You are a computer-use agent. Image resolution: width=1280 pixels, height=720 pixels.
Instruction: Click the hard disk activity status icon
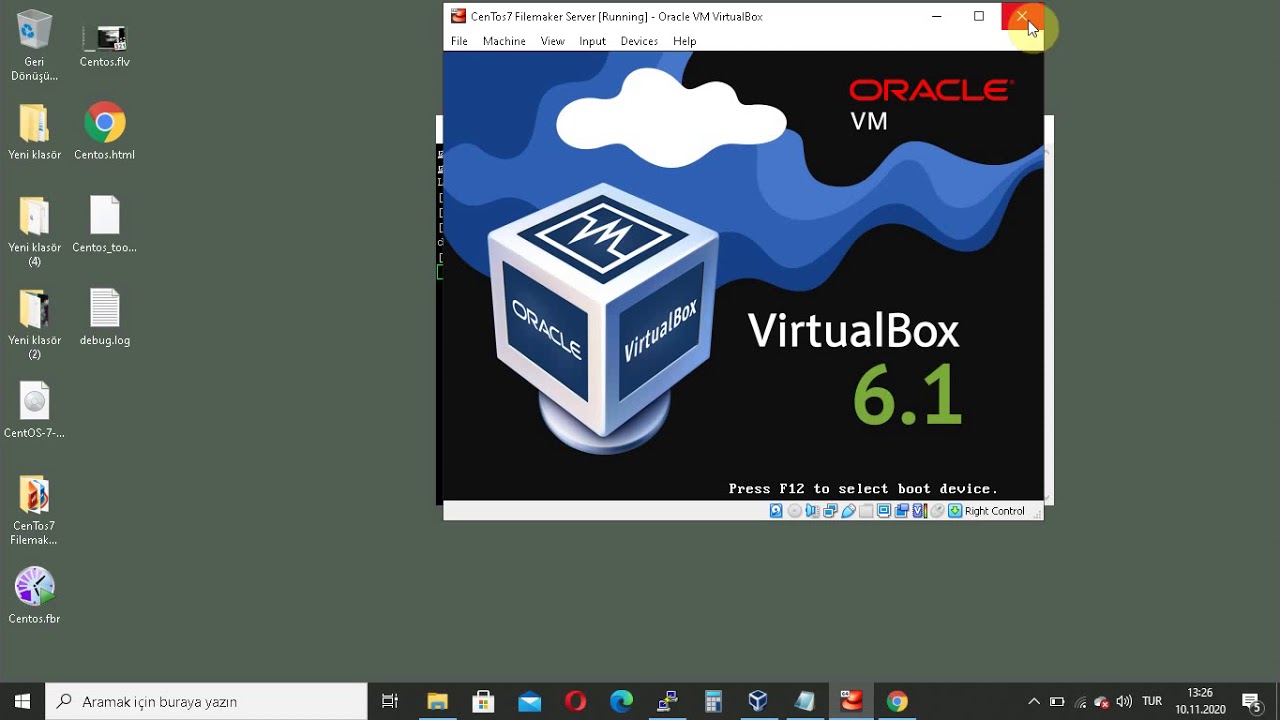tap(776, 511)
